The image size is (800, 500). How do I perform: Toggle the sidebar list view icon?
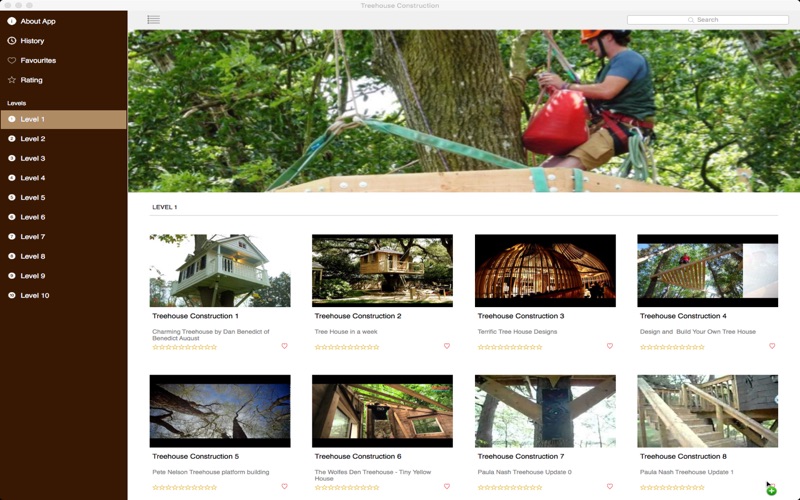[154, 19]
